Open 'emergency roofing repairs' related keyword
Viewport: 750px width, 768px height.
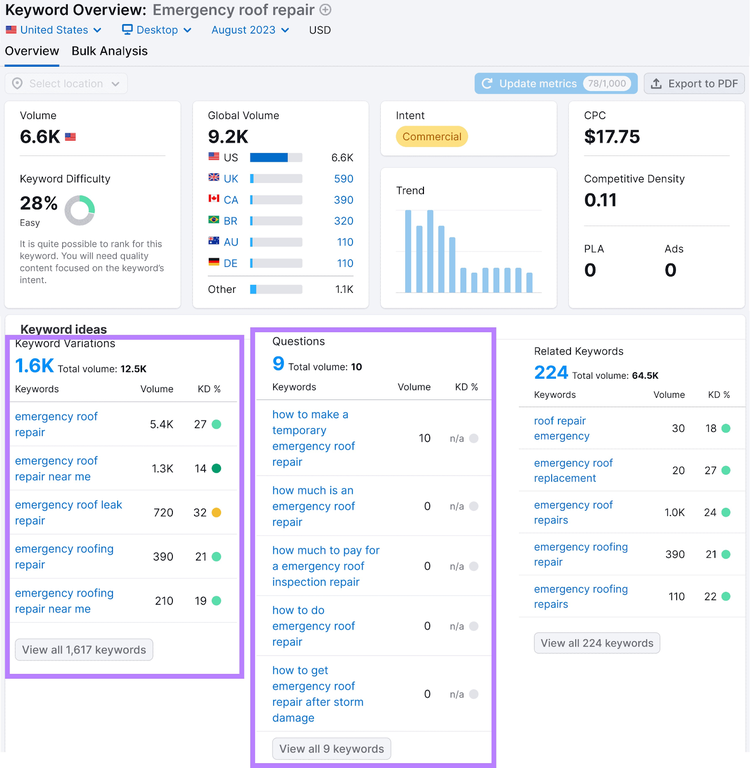[x=581, y=596]
